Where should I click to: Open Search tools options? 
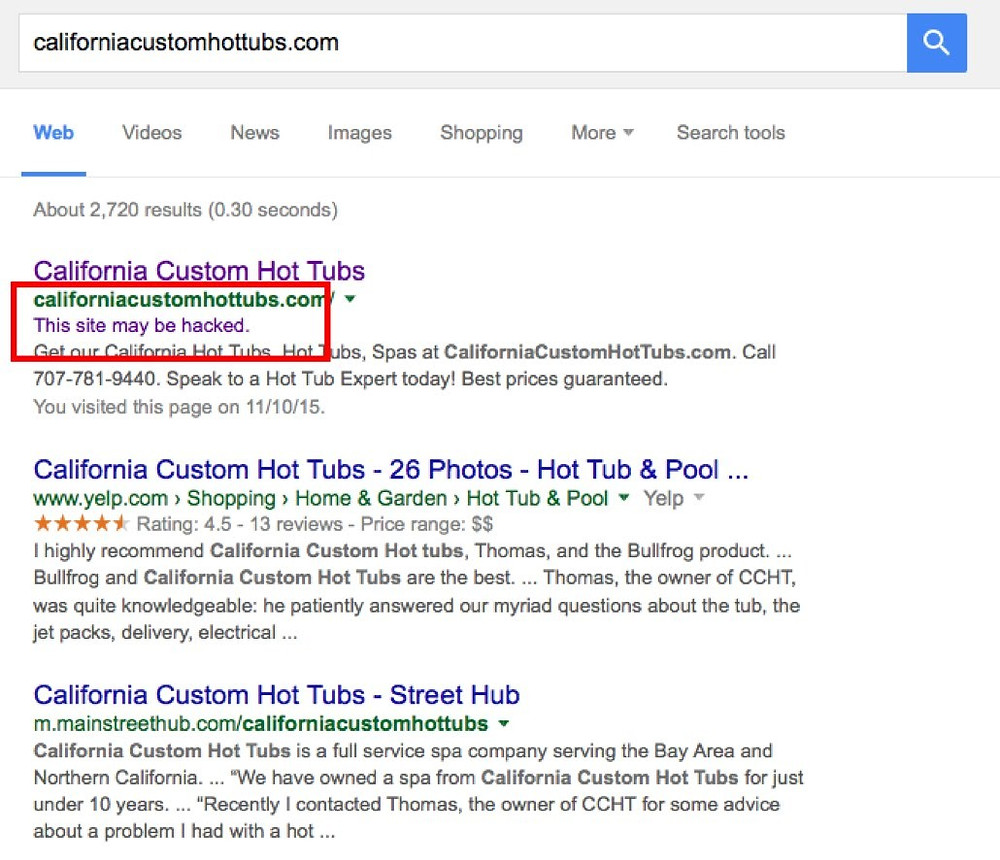[731, 133]
